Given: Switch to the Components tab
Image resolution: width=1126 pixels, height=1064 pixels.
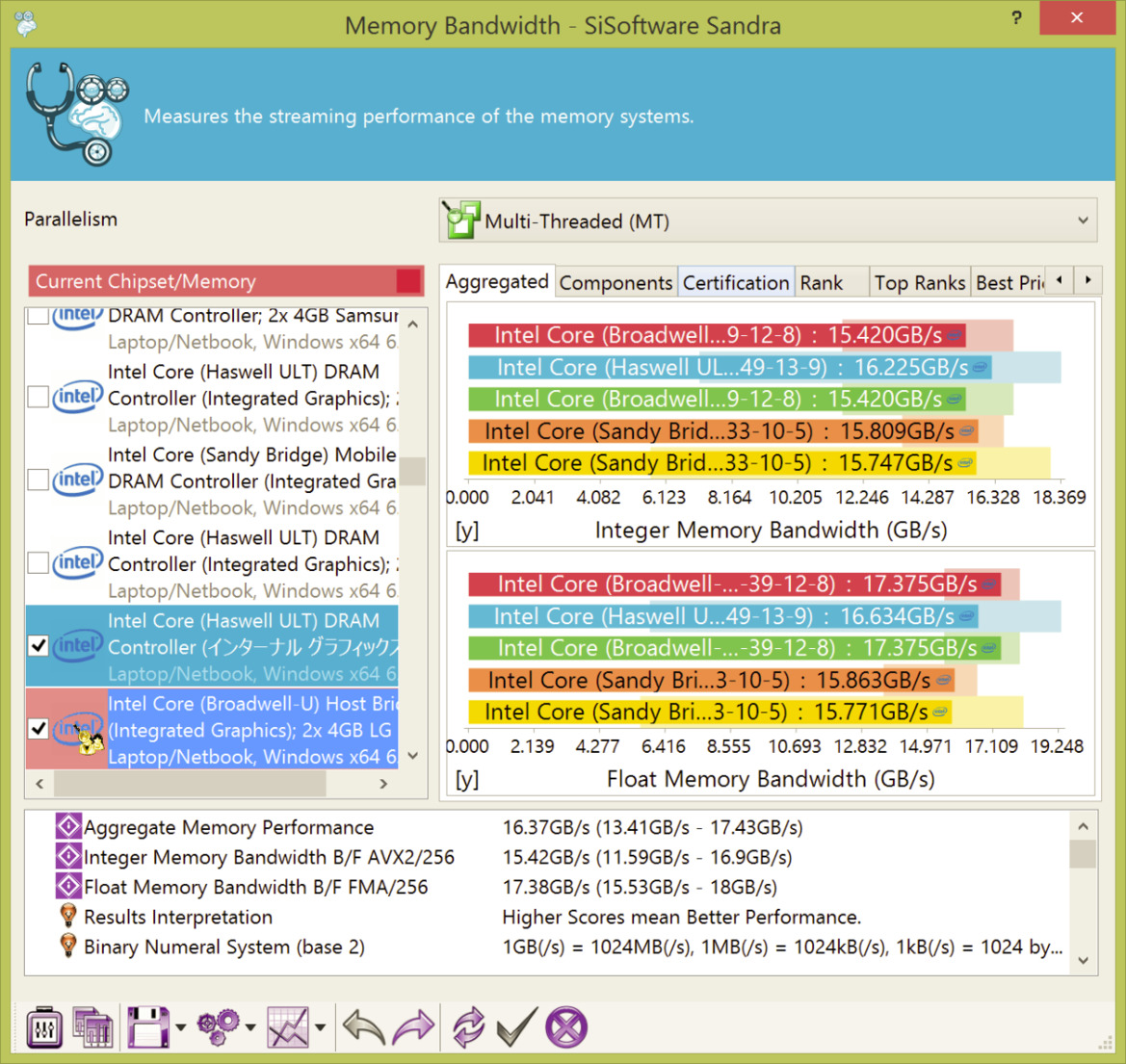Looking at the screenshot, I should click(x=615, y=283).
